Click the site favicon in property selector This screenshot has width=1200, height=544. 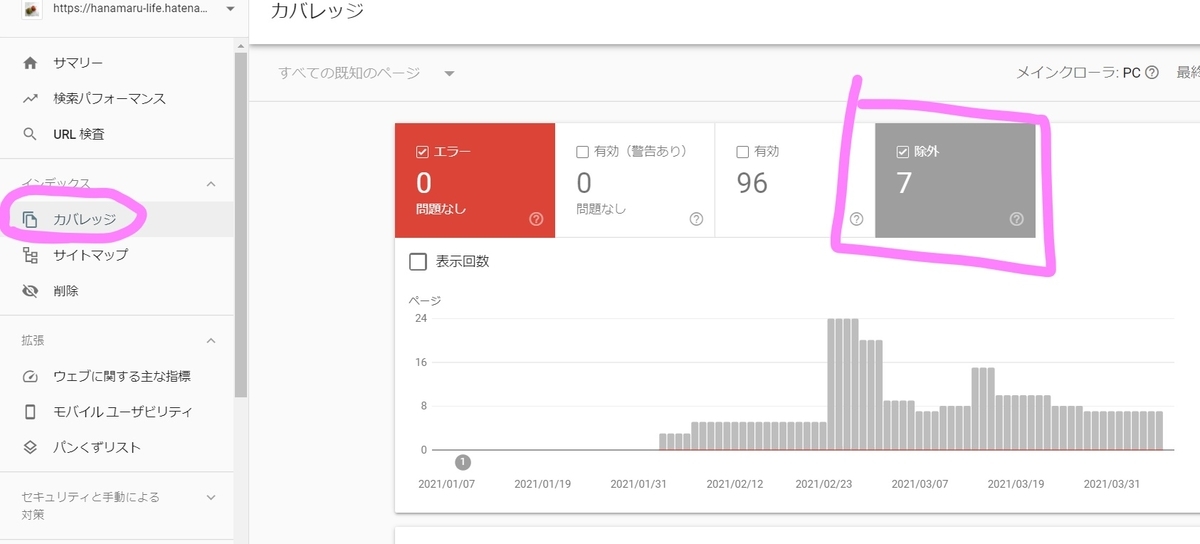click(x=33, y=10)
